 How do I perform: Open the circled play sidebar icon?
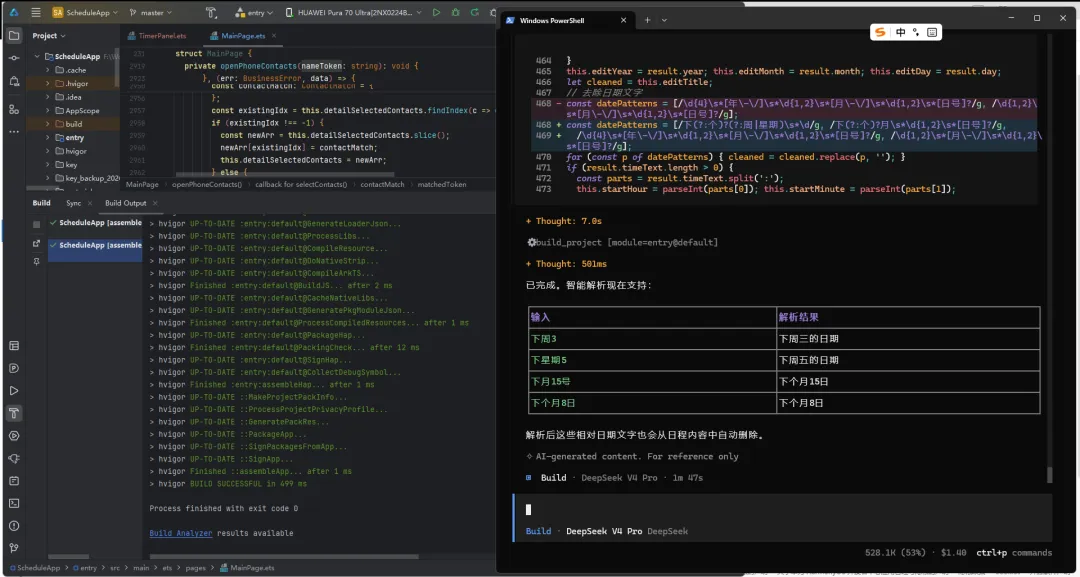[x=14, y=436]
